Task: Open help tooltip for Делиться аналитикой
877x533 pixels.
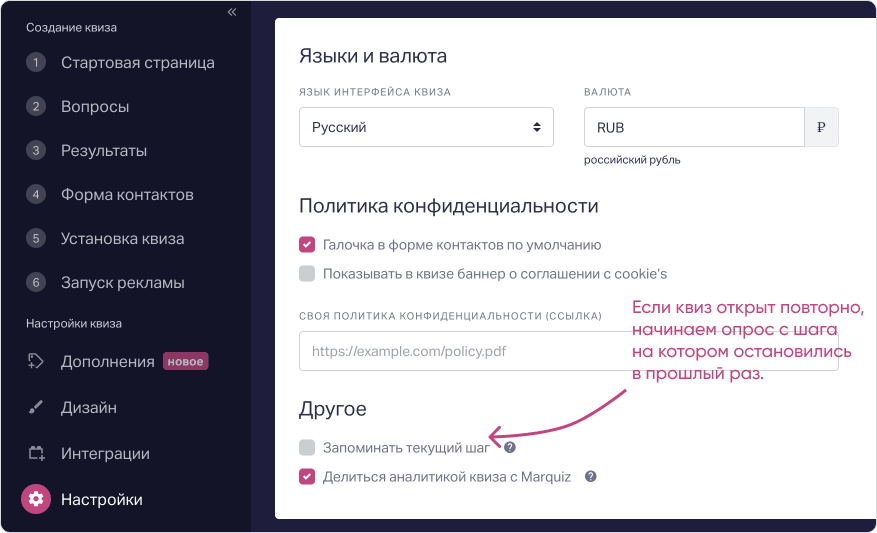Action: (x=590, y=477)
